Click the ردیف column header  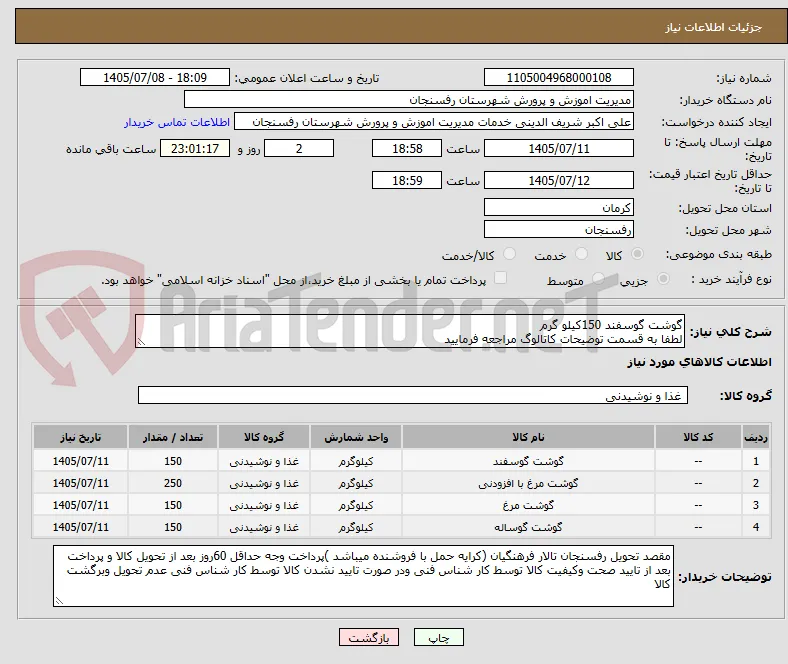tap(755, 437)
